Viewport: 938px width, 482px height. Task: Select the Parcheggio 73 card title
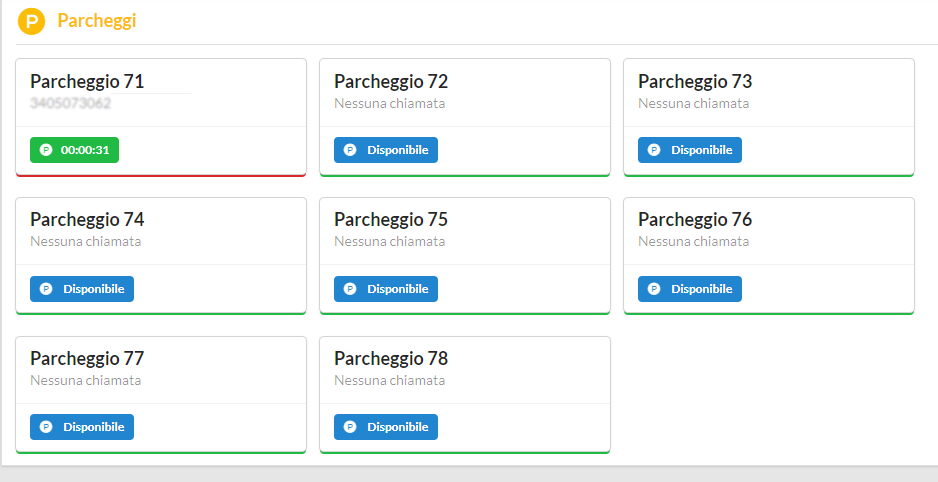click(695, 82)
